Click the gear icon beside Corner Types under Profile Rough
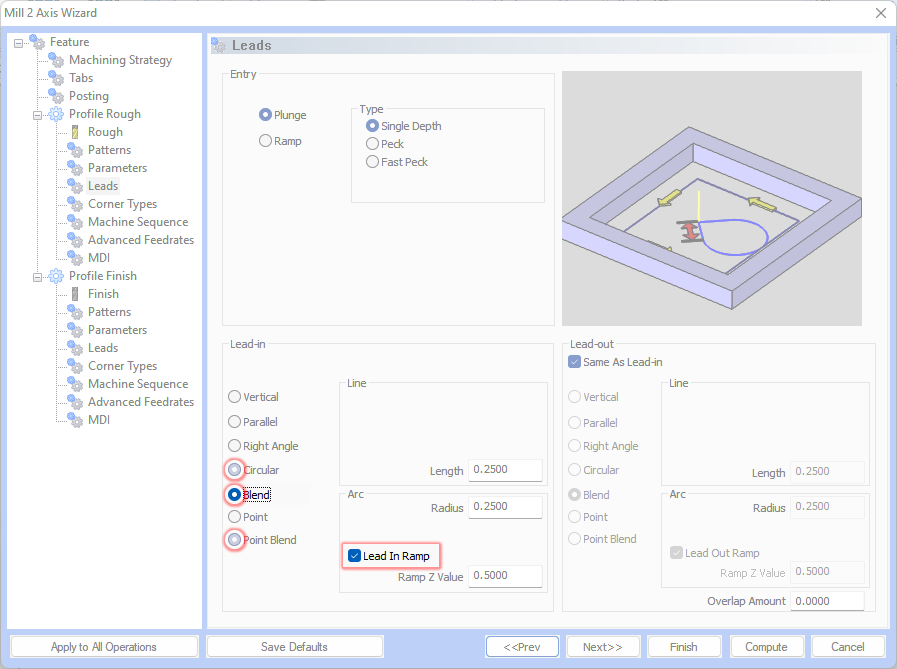This screenshot has height=669, width=897. coord(75,204)
